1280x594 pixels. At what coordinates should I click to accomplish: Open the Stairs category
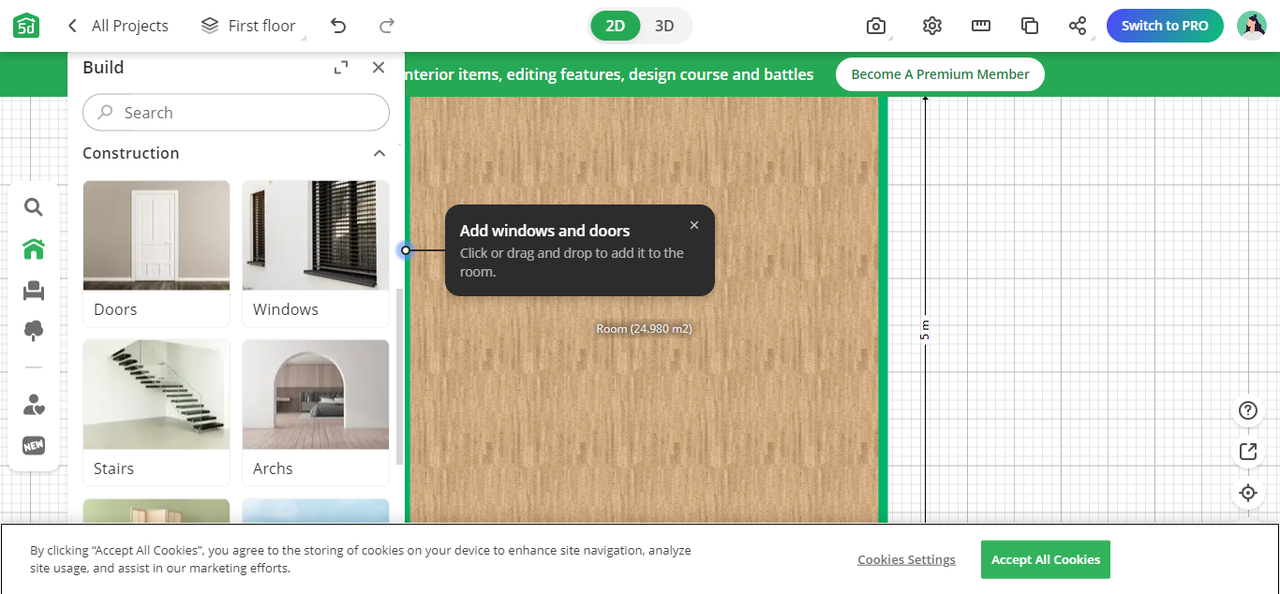(x=156, y=412)
